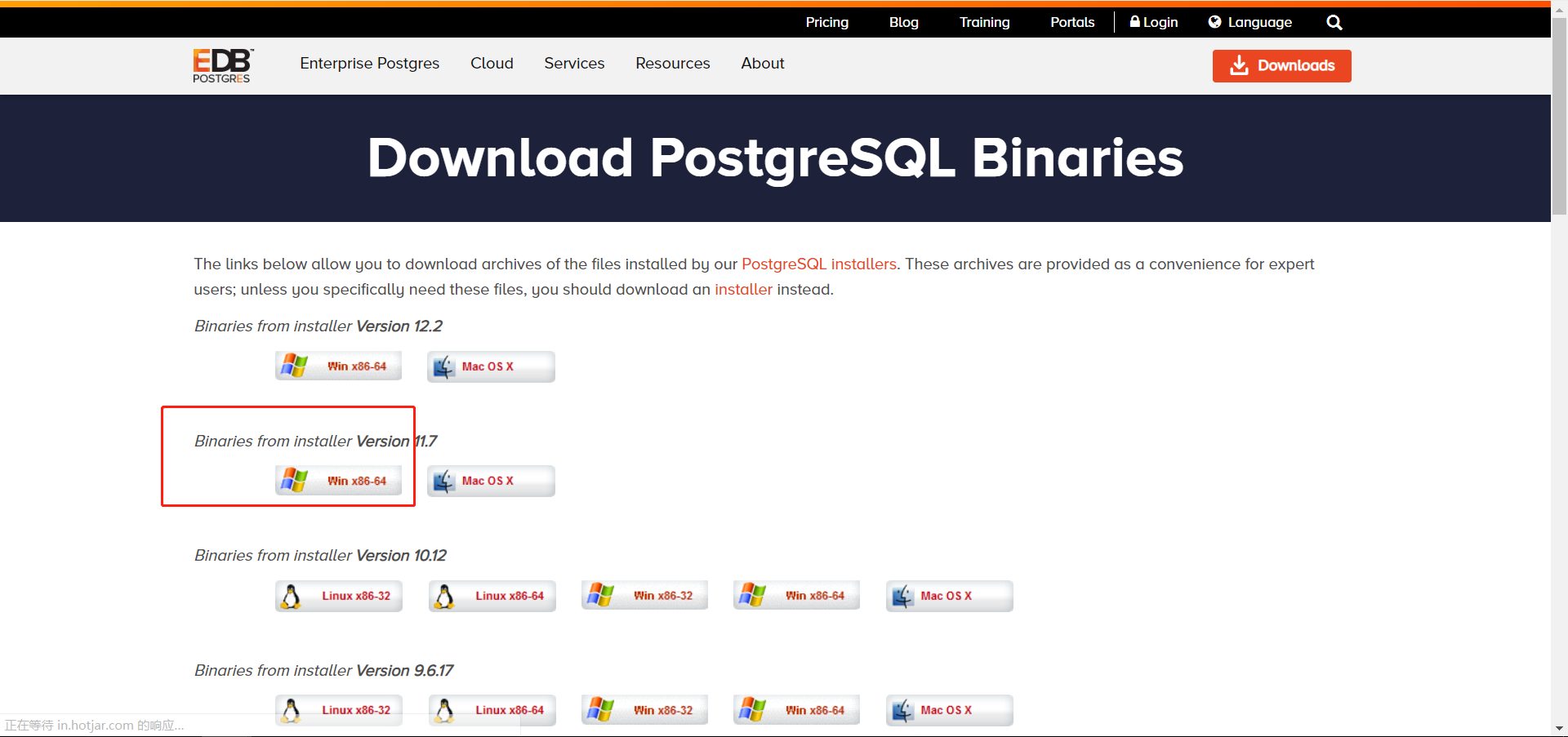
Task: Open the Cloud navigation item
Action: [x=492, y=63]
